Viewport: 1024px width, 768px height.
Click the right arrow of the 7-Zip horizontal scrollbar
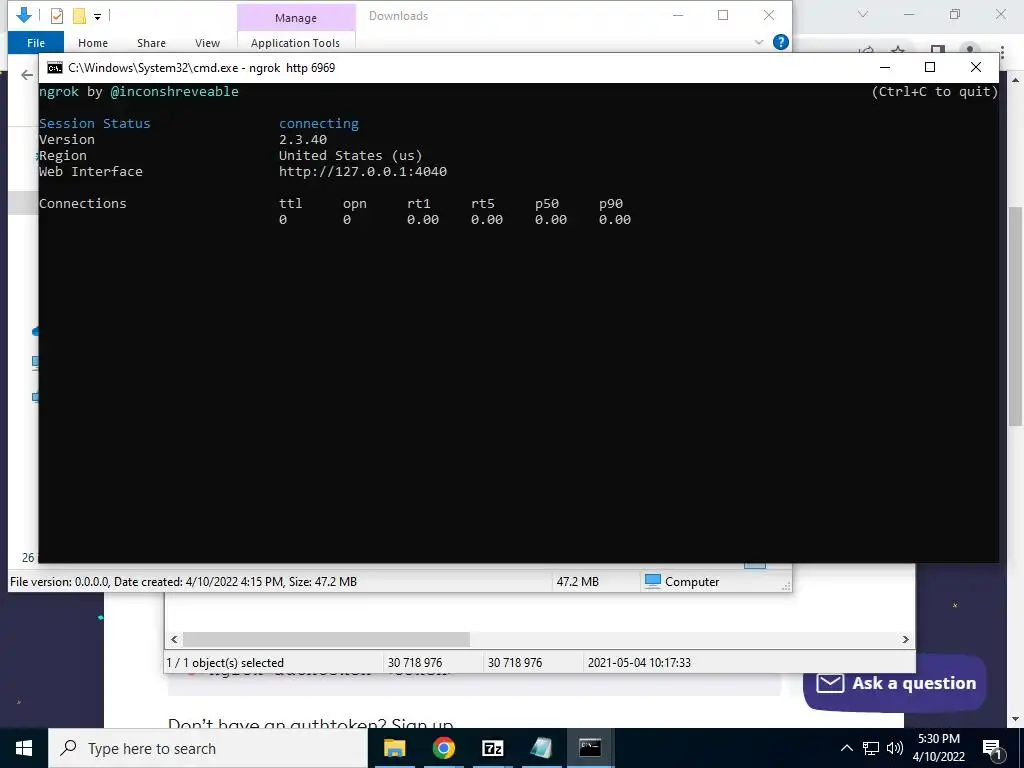[x=905, y=639]
